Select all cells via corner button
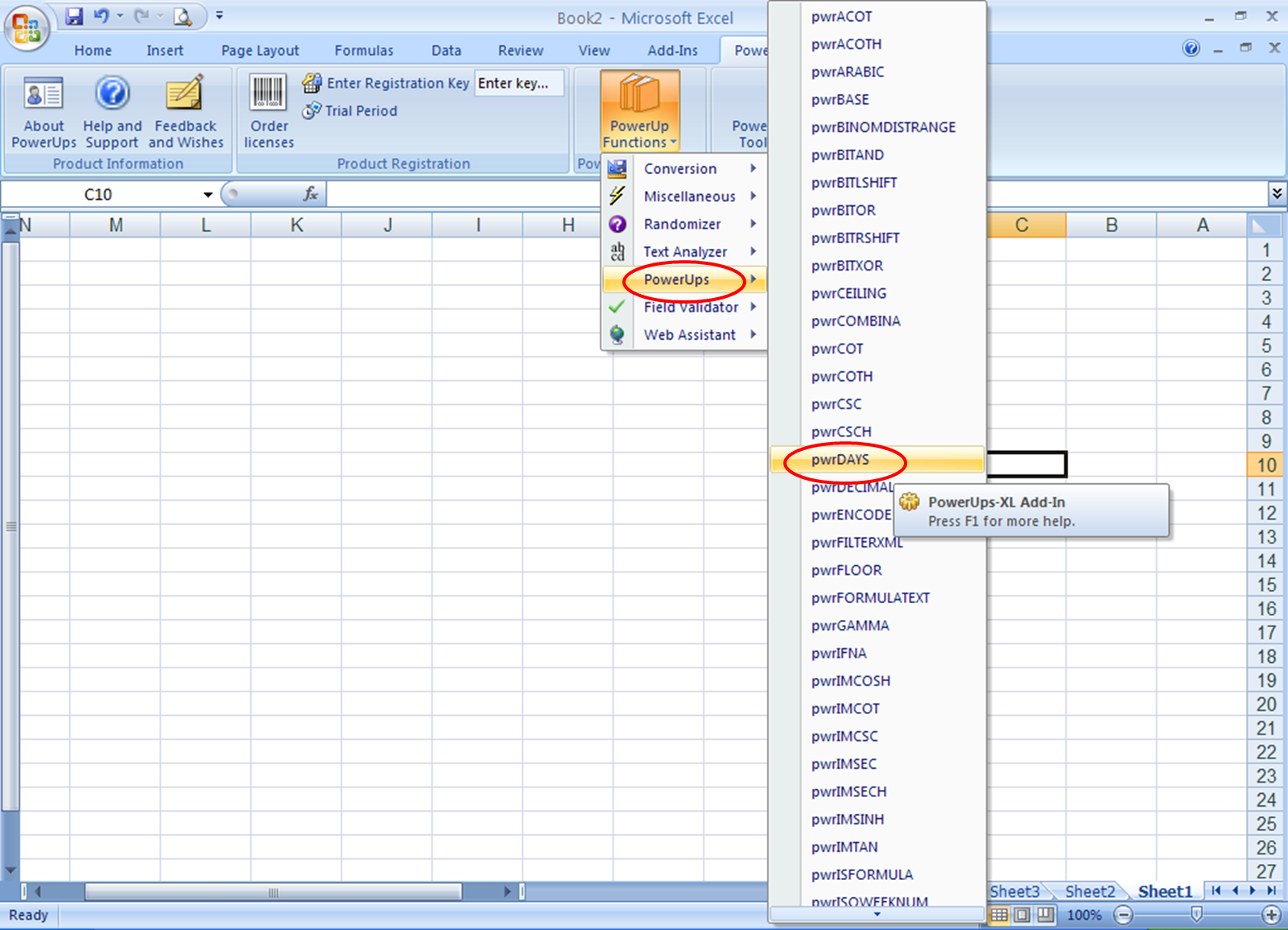1288x930 pixels. [x=1265, y=225]
